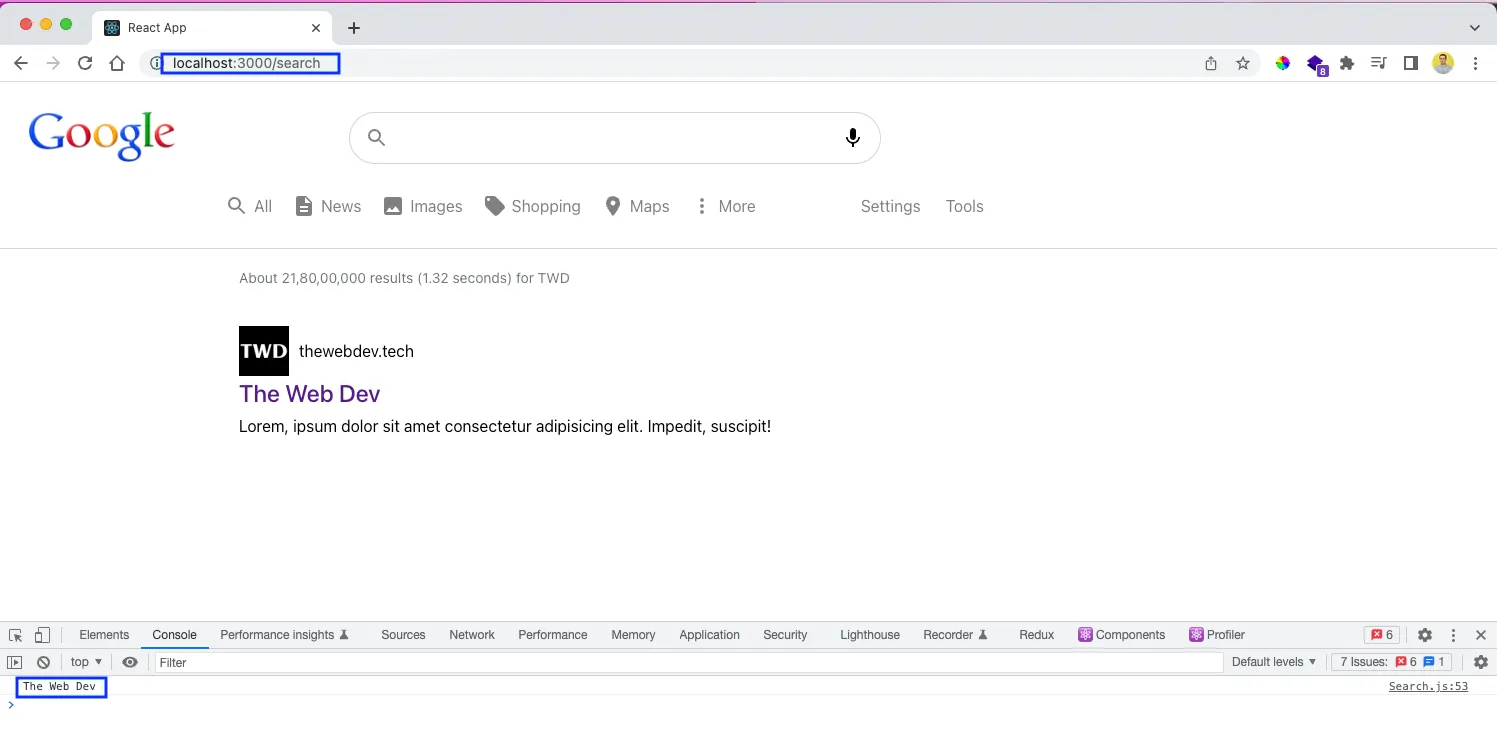Switch to the Sources tab

403,635
